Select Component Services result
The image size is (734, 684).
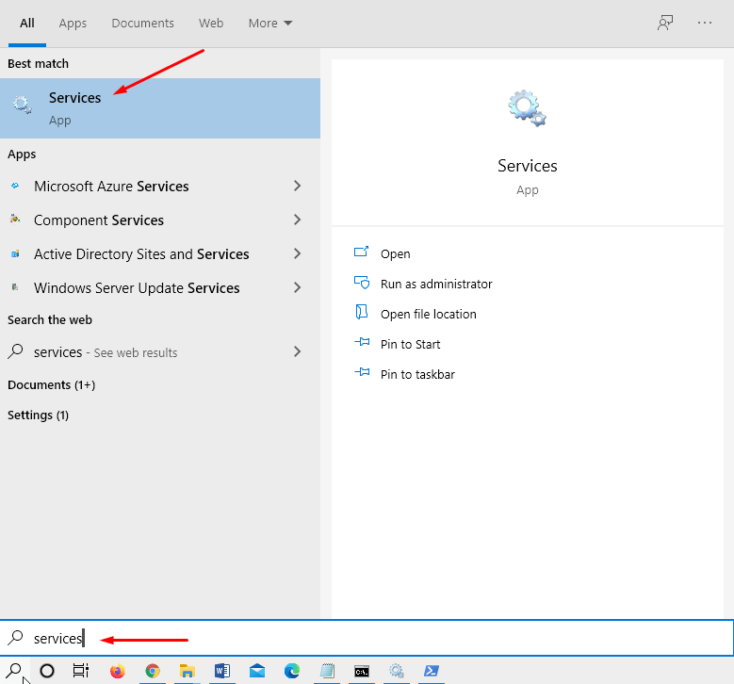point(160,220)
